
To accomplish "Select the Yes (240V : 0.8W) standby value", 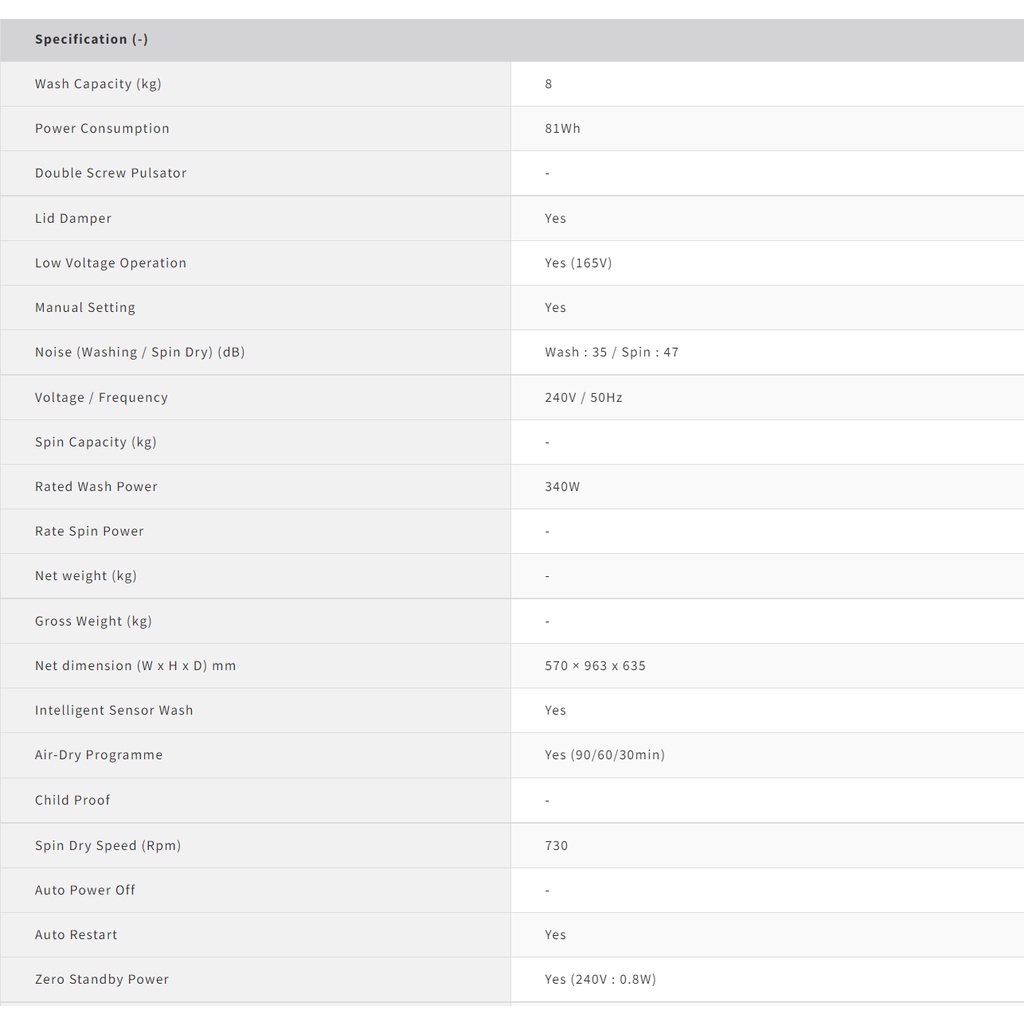I will click(600, 979).
